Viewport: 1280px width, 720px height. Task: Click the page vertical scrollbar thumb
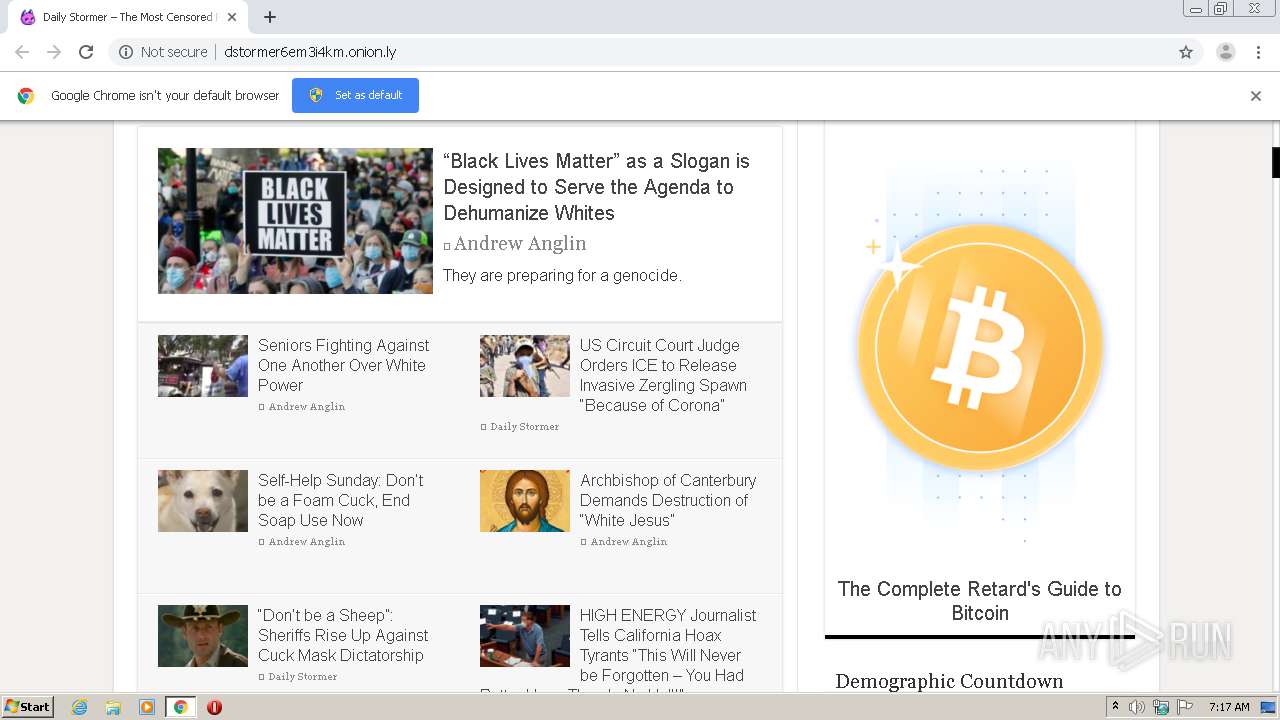click(x=1275, y=162)
